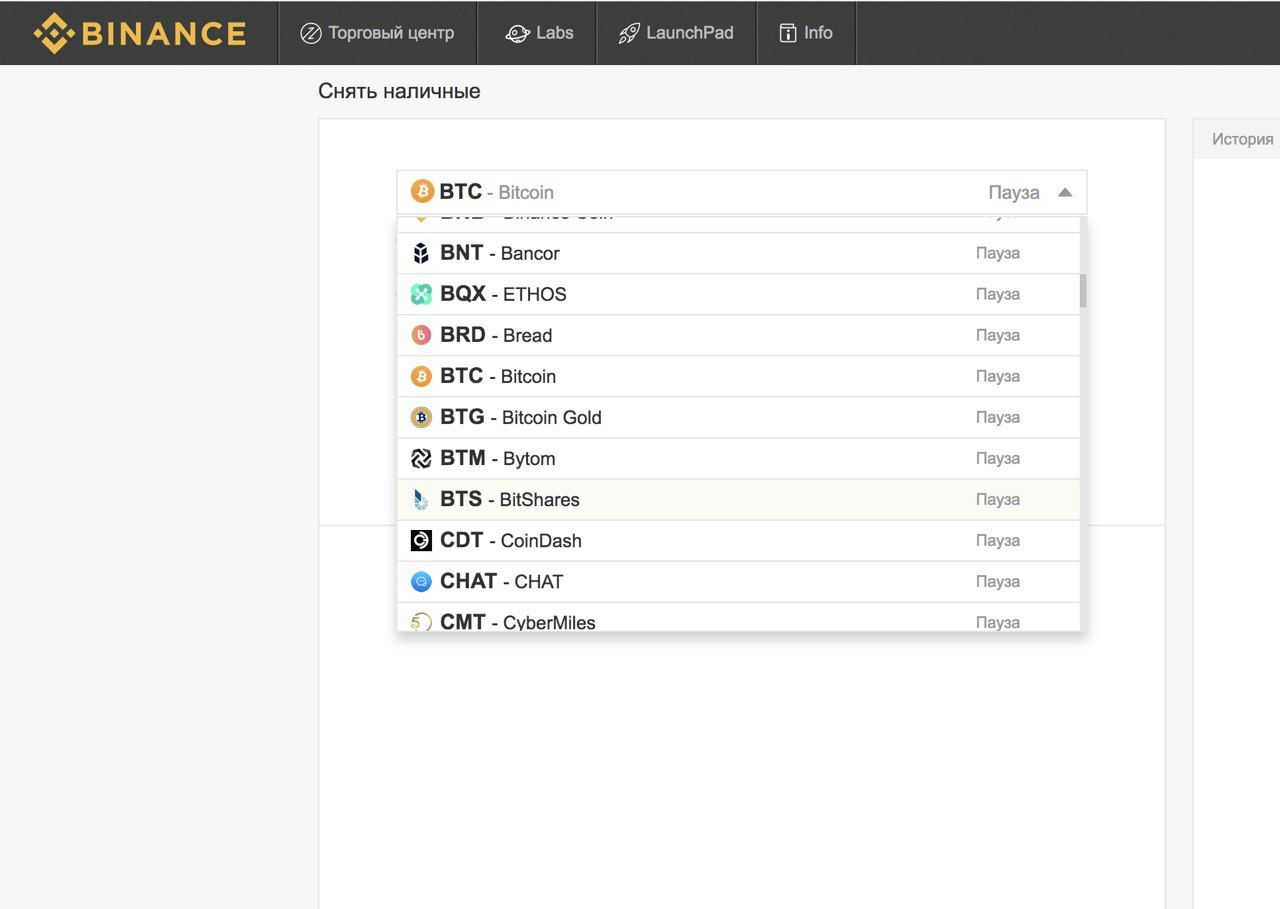
Task: Click the Info panel icon
Action: (x=787, y=33)
